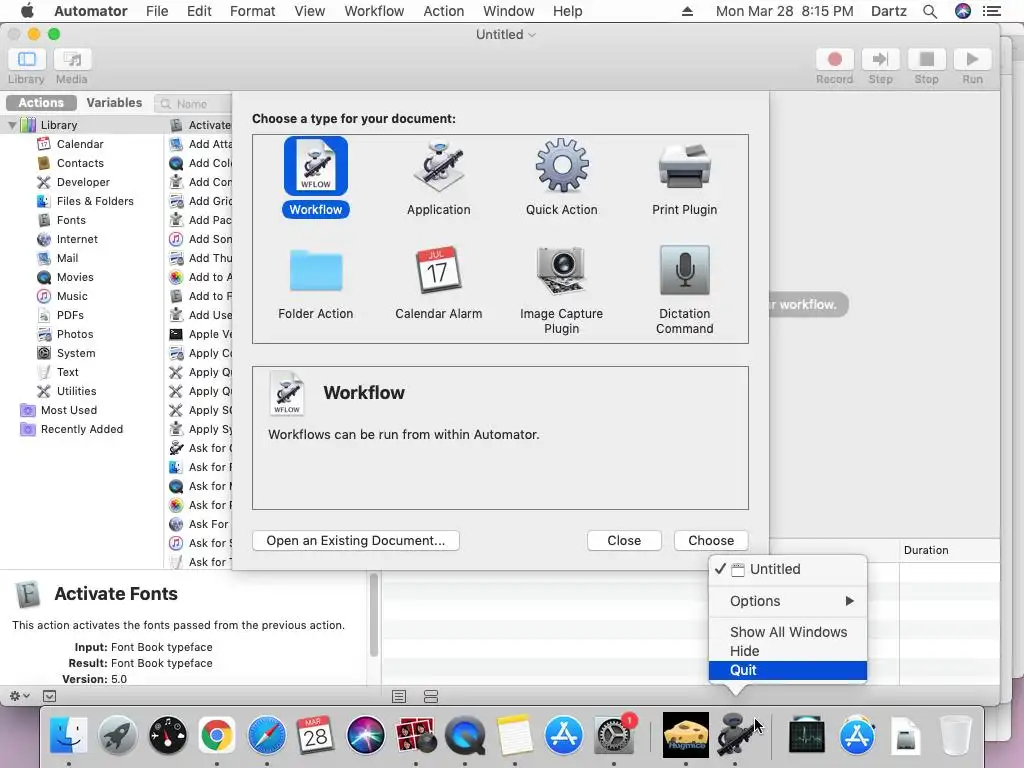Select the Workflow document type icon

tap(315, 166)
